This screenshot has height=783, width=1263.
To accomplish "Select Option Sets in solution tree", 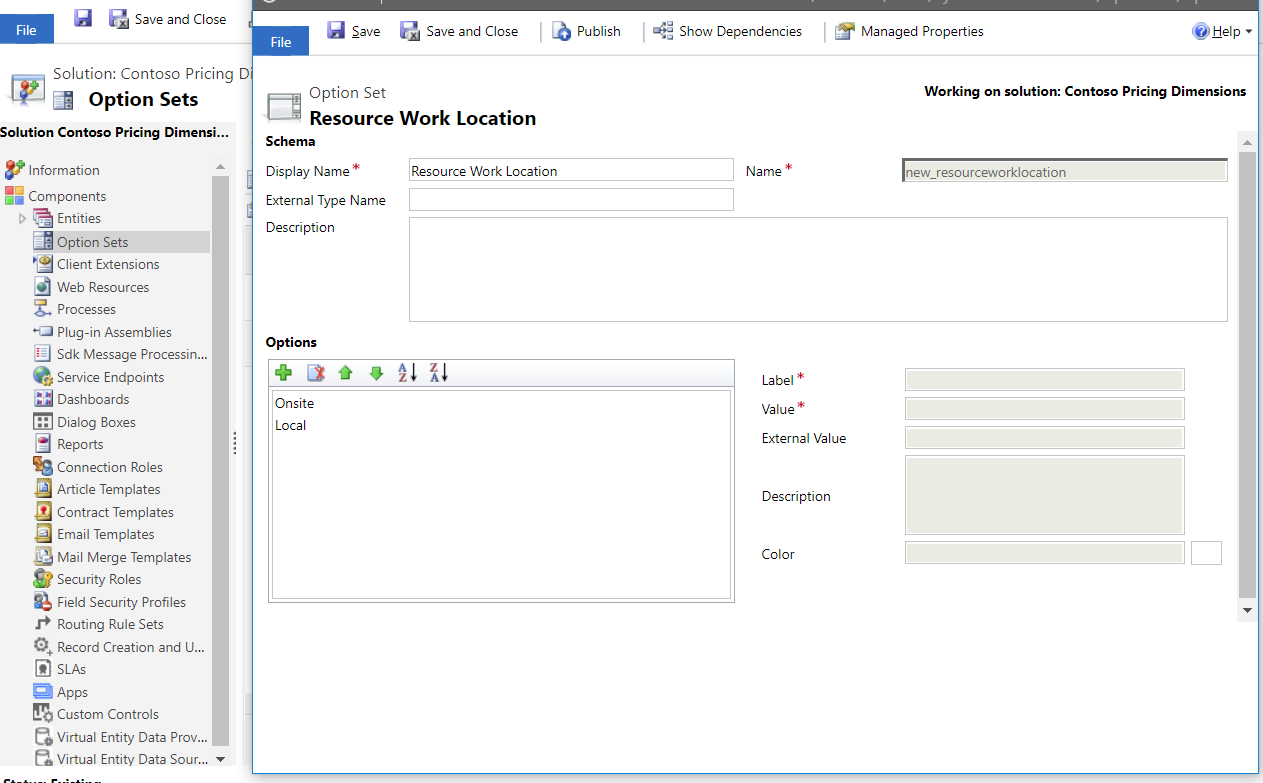I will point(92,242).
